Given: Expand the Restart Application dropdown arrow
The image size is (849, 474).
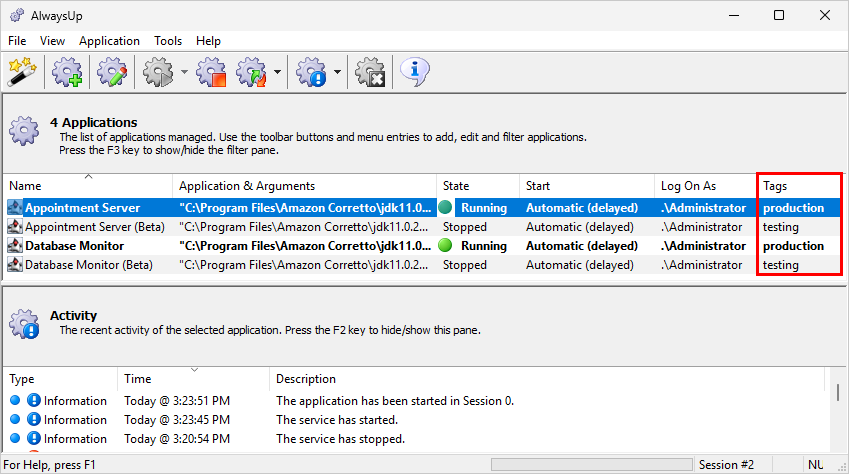Looking at the screenshot, I should (x=277, y=72).
